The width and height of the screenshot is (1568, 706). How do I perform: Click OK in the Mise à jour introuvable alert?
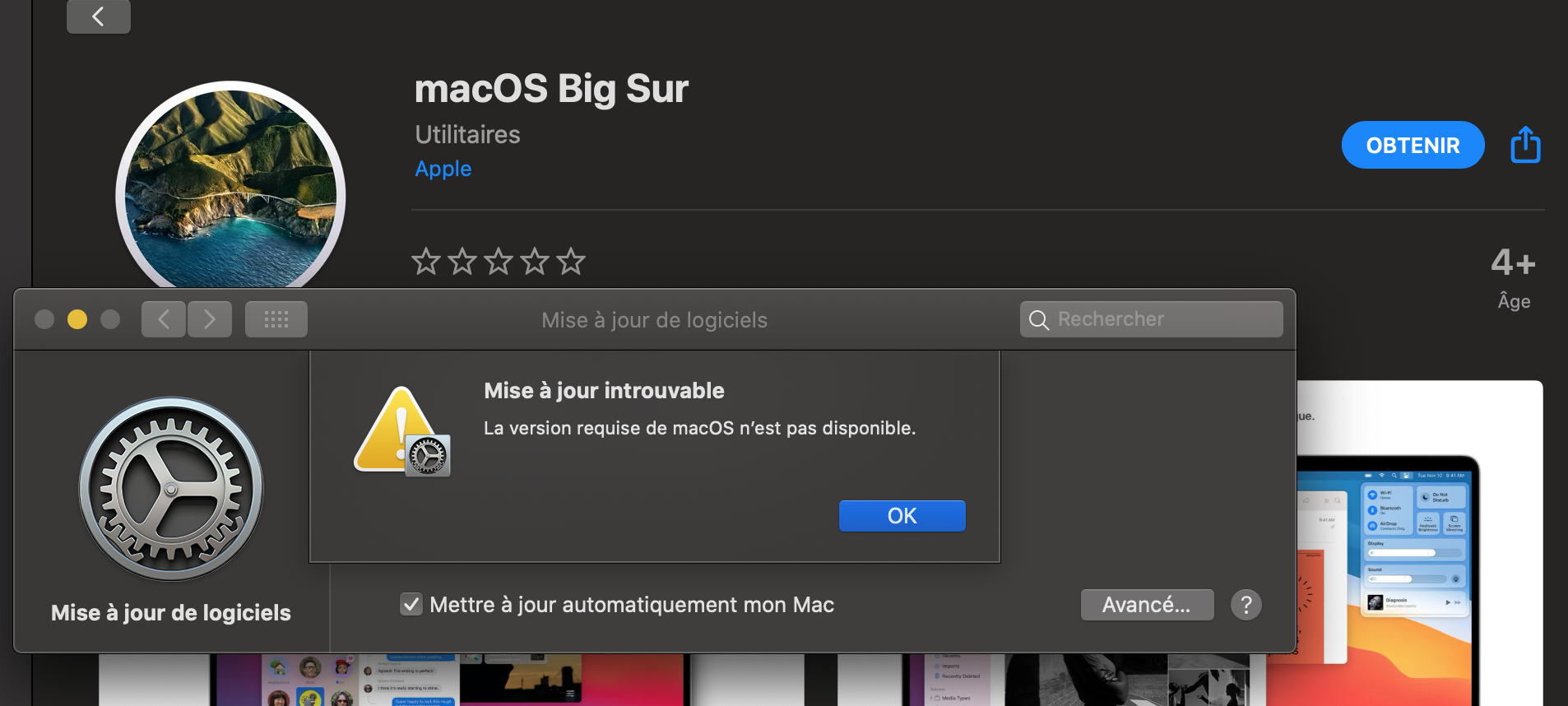(902, 516)
